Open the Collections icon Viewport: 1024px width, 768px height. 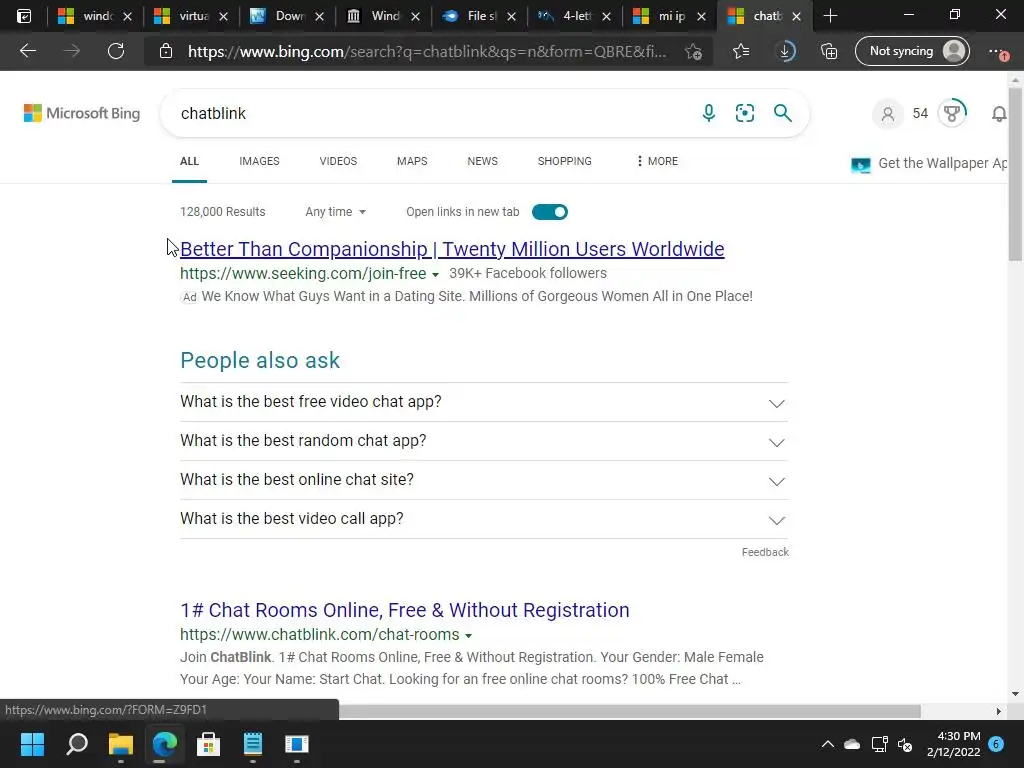829,51
